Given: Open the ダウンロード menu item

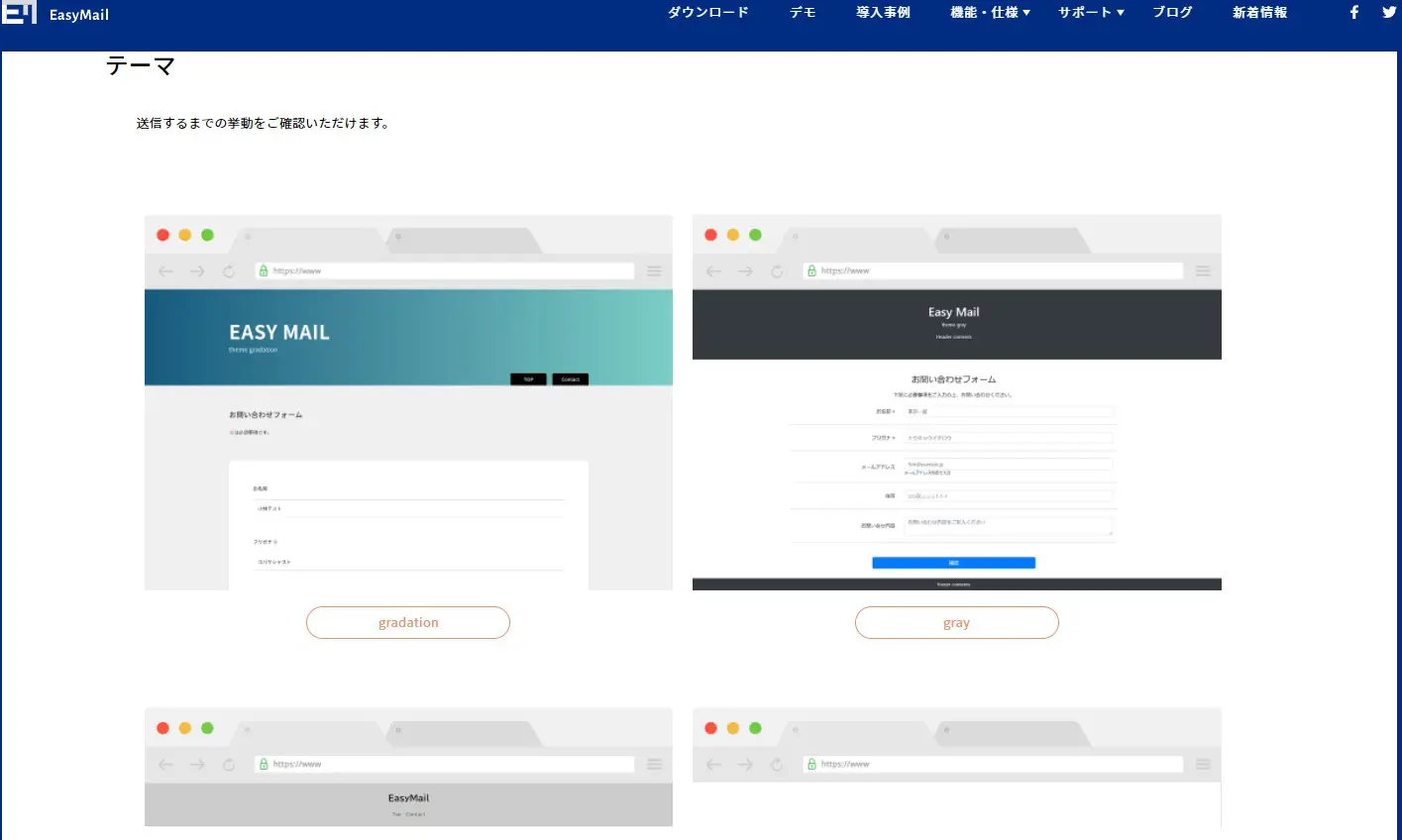Looking at the screenshot, I should coord(707,13).
